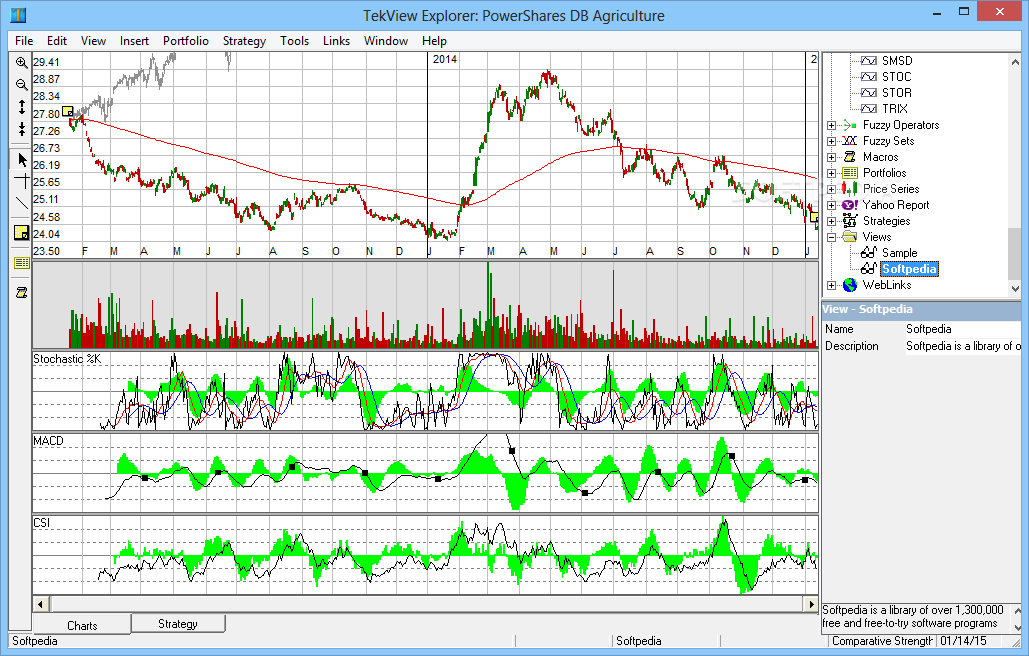This screenshot has width=1029, height=656.
Task: Click the yellow note marker on chart start
Action: point(68,112)
